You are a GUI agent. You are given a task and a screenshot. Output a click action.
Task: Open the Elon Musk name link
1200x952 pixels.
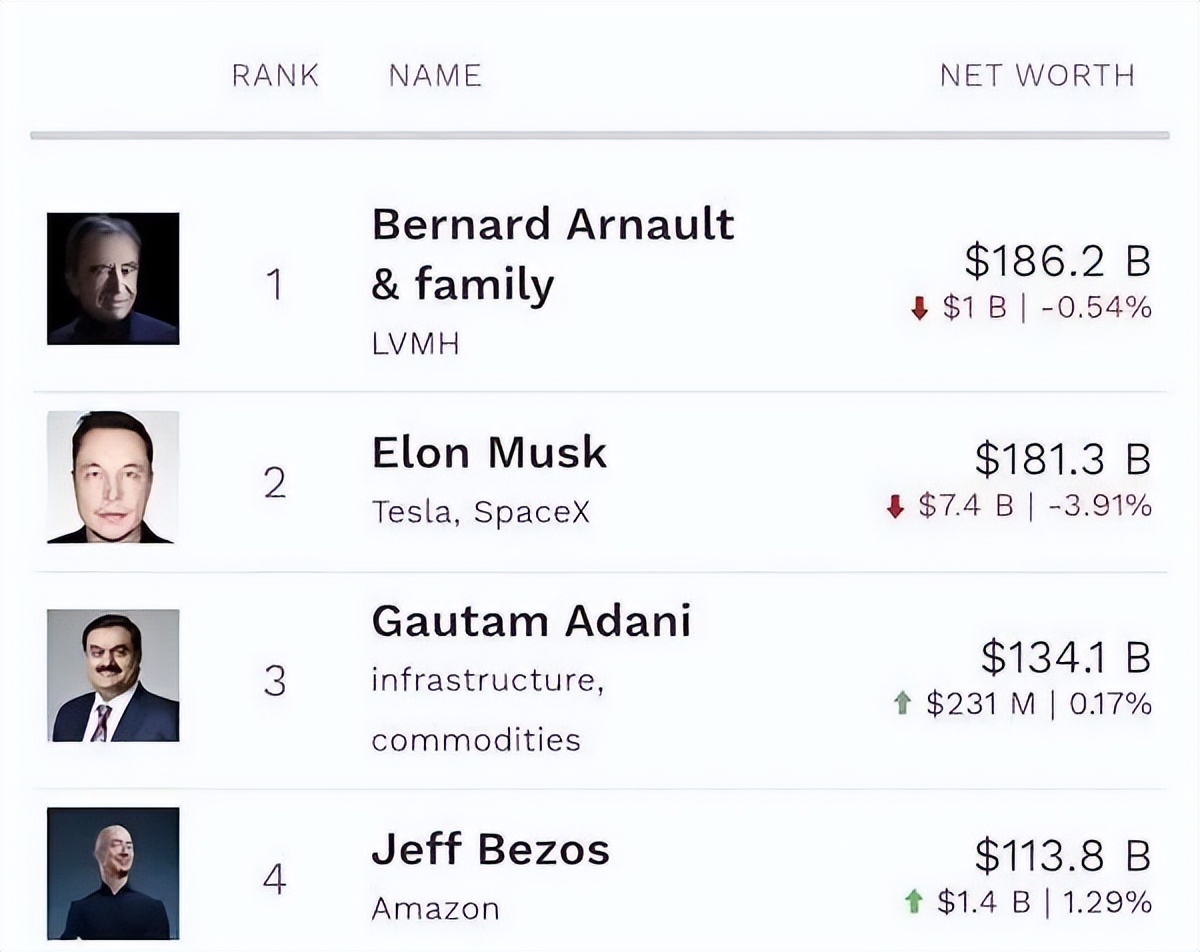pos(489,452)
